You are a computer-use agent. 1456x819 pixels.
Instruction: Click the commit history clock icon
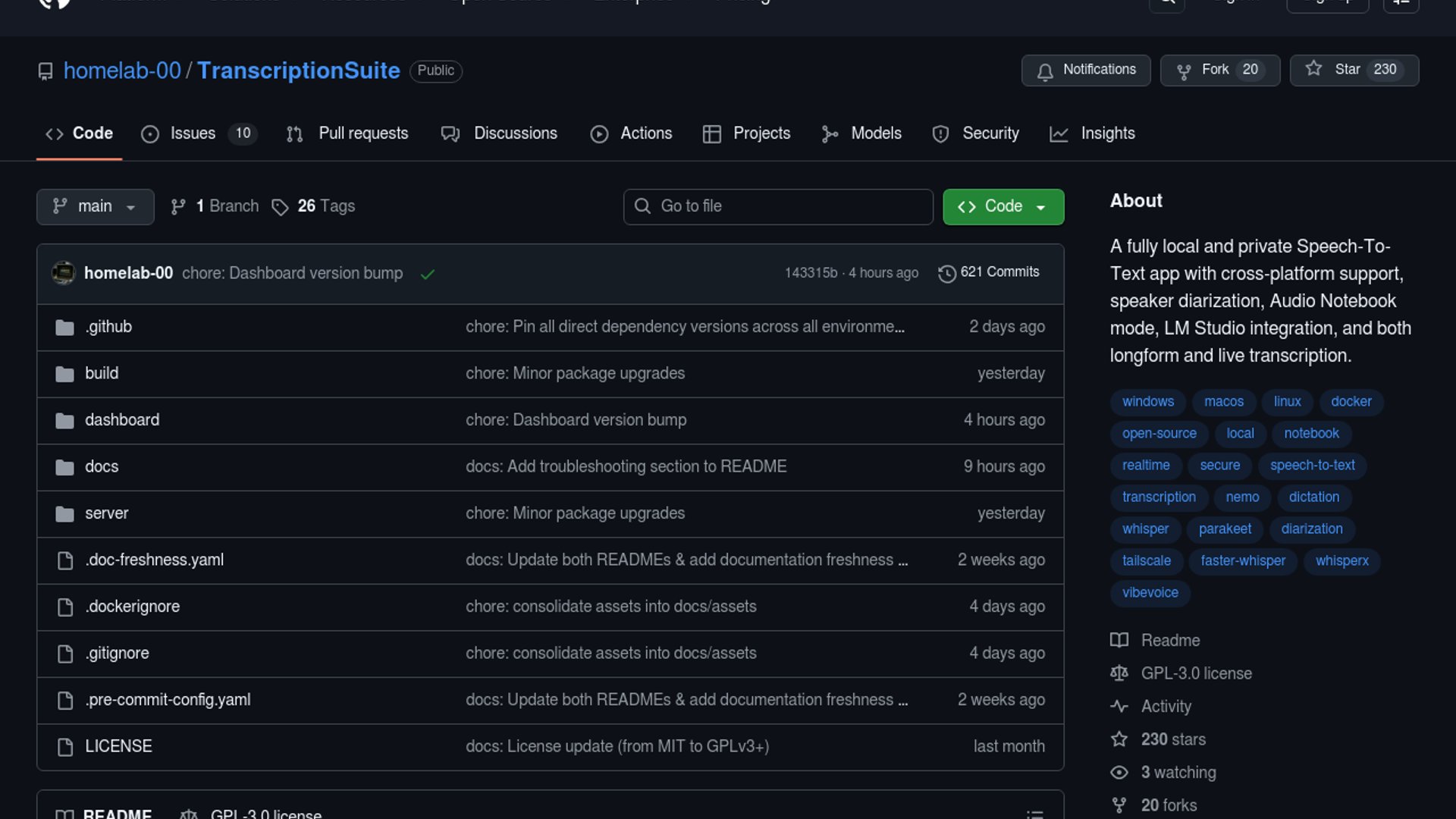pyautogui.click(x=946, y=274)
